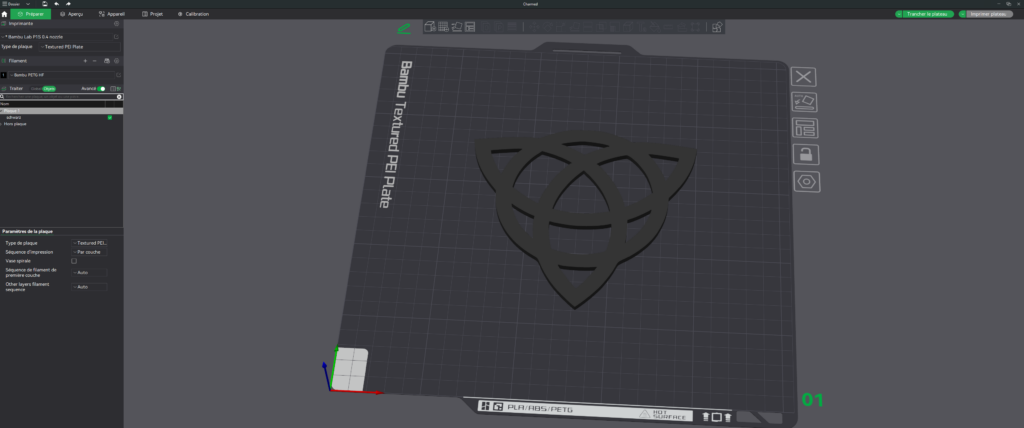Open the Bambu PETG HF filament dropdown
1024x428 pixels.
click(x=61, y=75)
